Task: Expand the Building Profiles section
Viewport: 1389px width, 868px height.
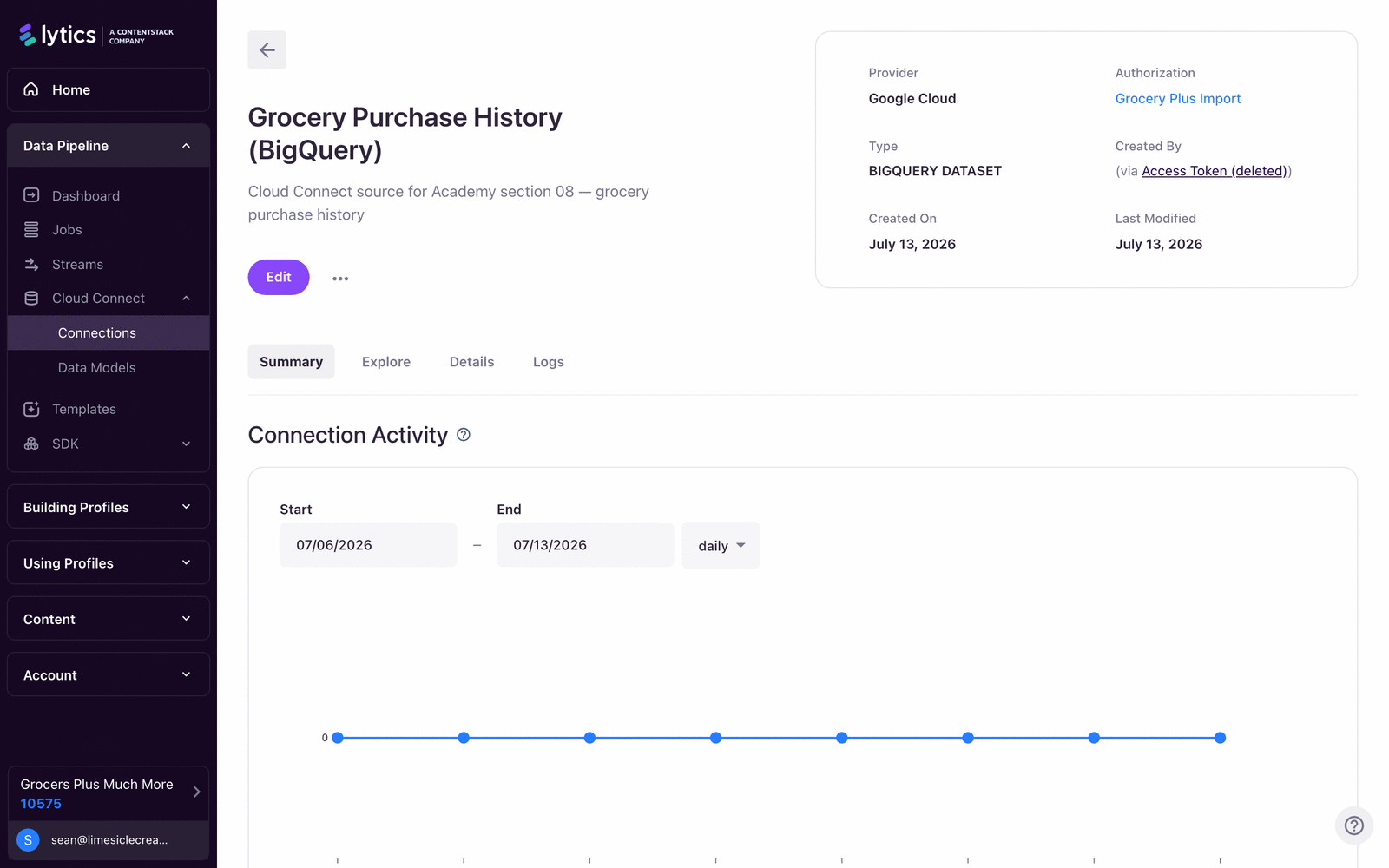Action: [109, 507]
